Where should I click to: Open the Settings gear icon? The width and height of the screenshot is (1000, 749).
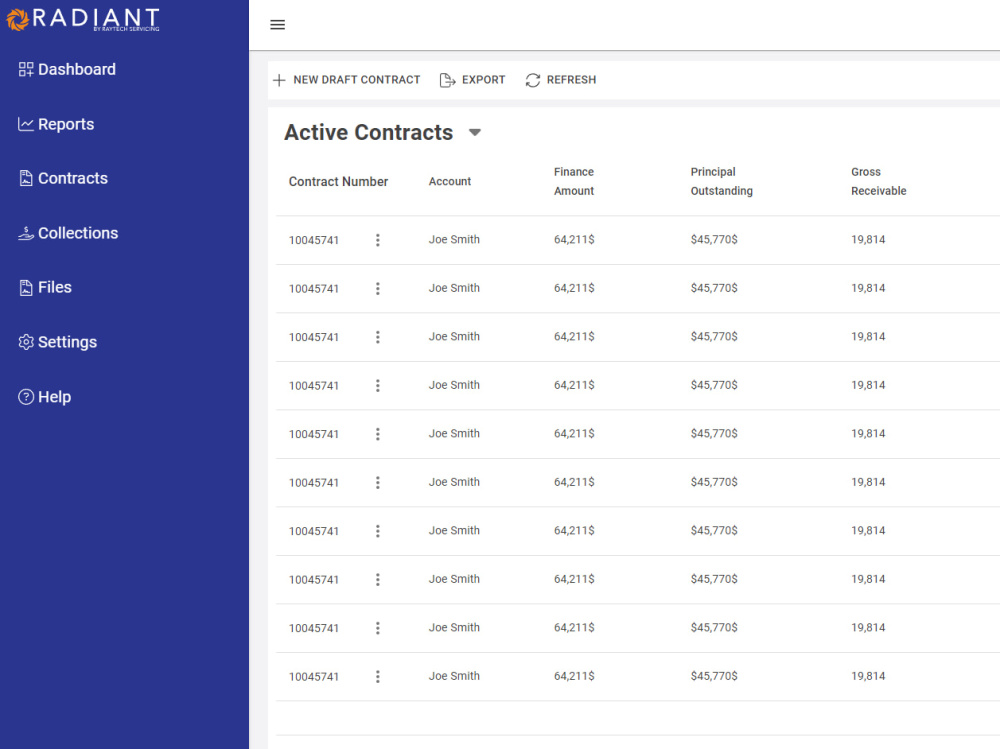[26, 343]
